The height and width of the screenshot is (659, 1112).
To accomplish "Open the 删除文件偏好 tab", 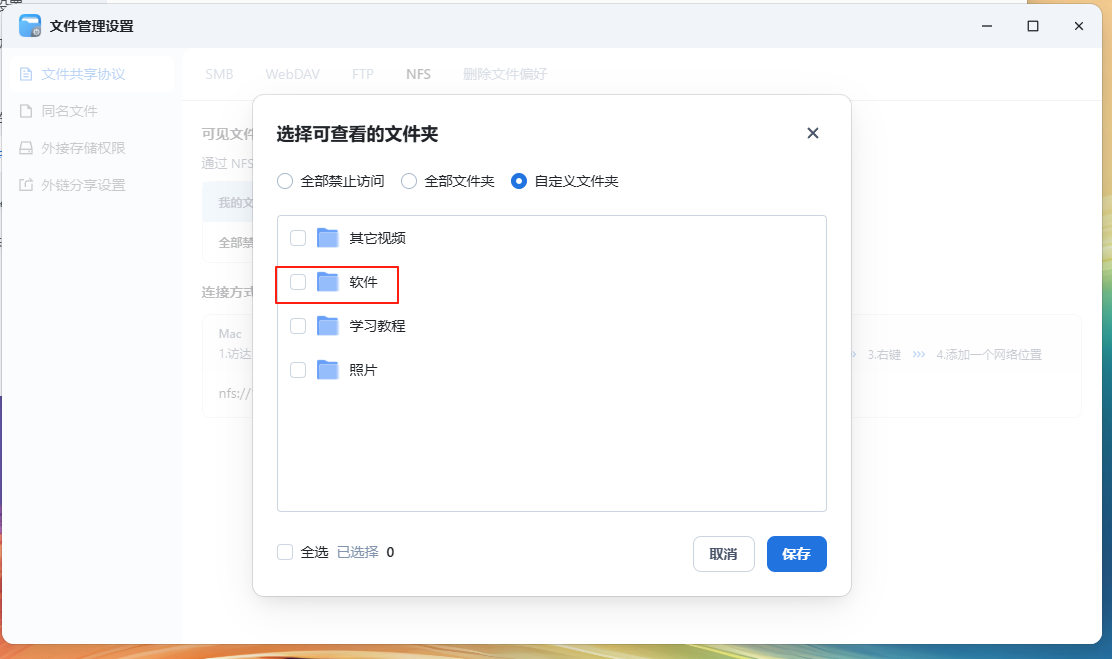I will pos(505,74).
